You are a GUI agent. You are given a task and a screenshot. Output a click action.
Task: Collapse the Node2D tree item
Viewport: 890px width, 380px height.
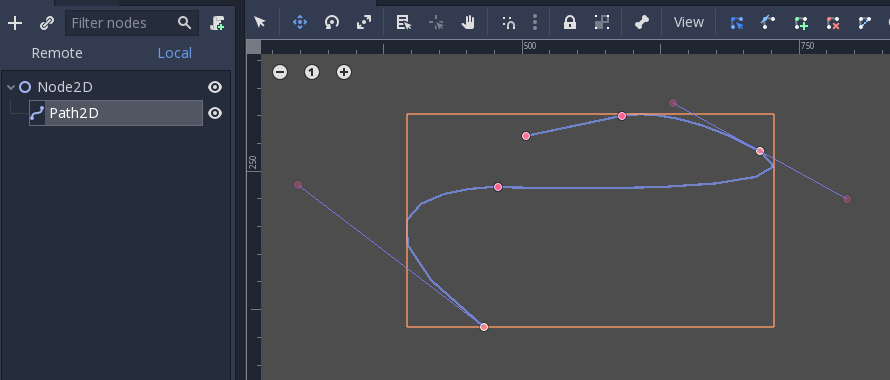(x=11, y=87)
